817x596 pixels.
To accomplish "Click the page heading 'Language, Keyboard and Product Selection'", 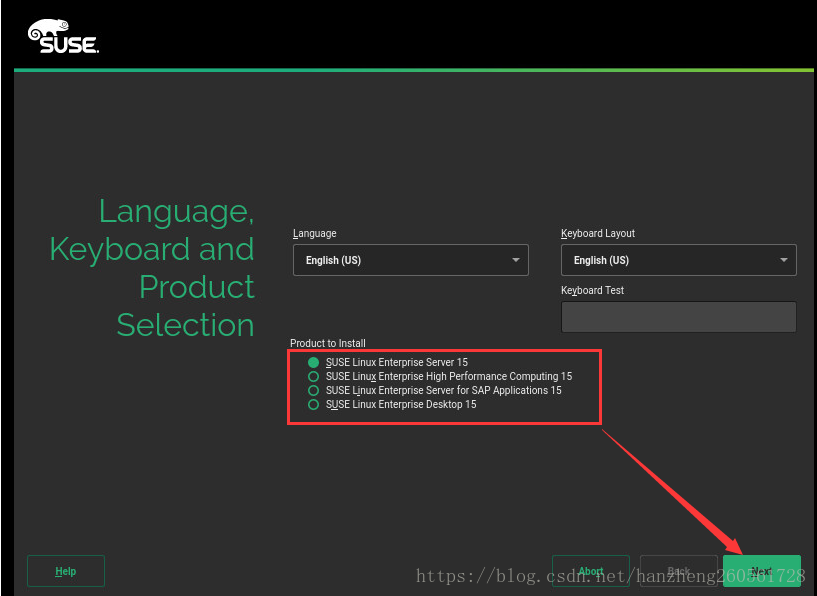I will coord(152,268).
